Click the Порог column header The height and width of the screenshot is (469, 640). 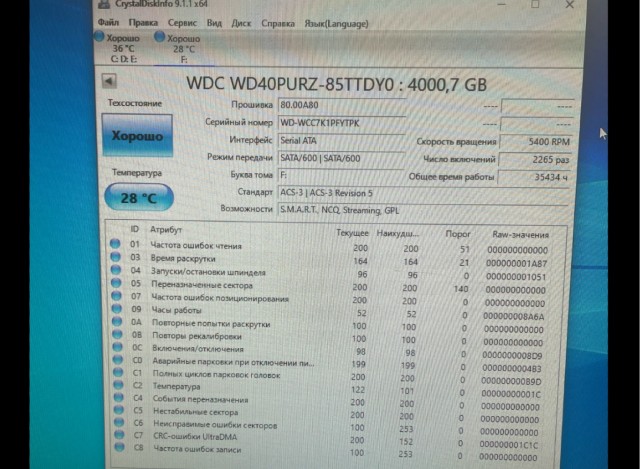click(x=458, y=234)
